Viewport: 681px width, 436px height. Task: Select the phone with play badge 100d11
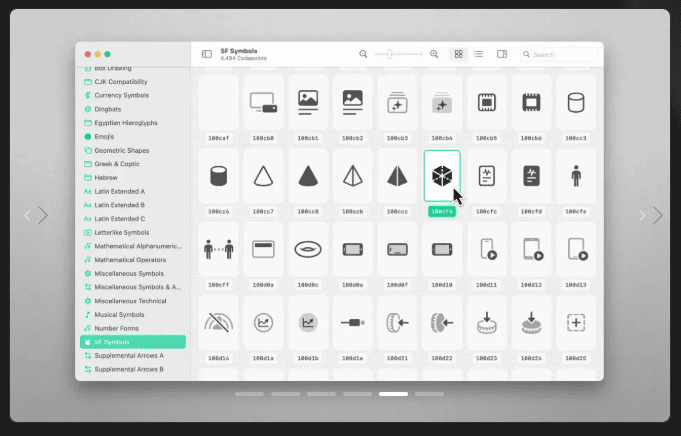(486, 250)
